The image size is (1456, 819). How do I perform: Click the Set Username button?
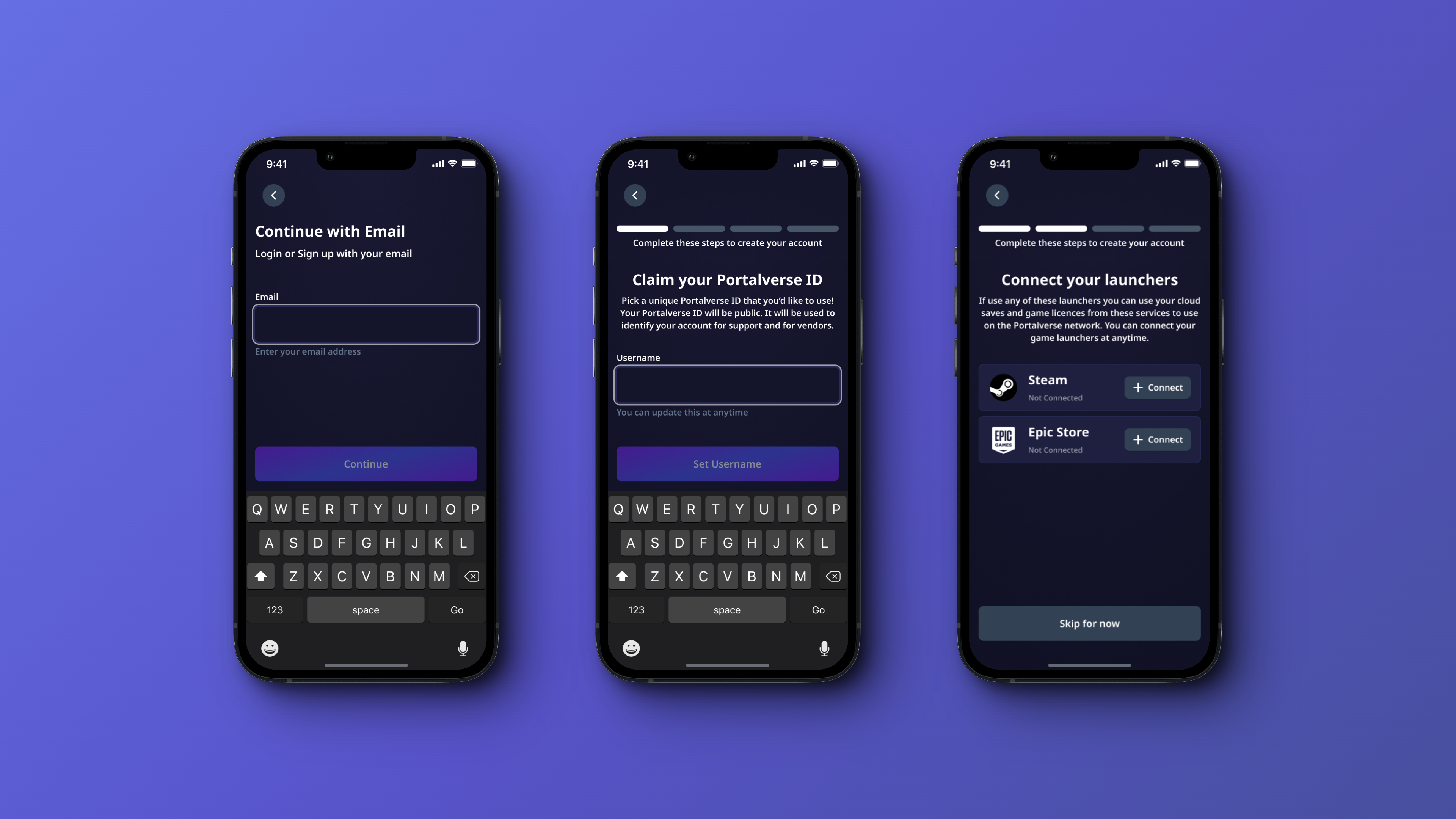tap(727, 463)
